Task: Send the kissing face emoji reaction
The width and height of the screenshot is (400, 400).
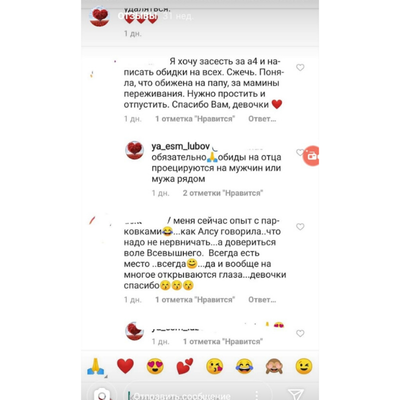Action: [x=214, y=366]
